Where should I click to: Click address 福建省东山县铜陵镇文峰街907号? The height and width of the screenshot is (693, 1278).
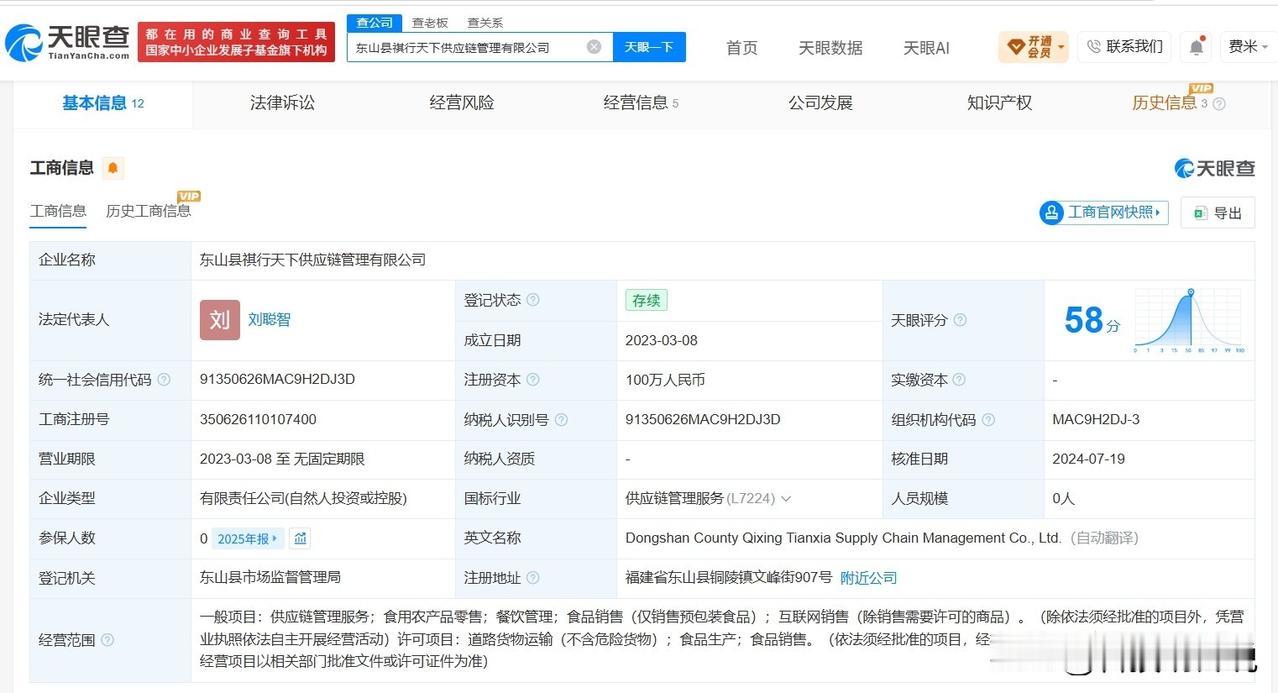click(x=728, y=578)
